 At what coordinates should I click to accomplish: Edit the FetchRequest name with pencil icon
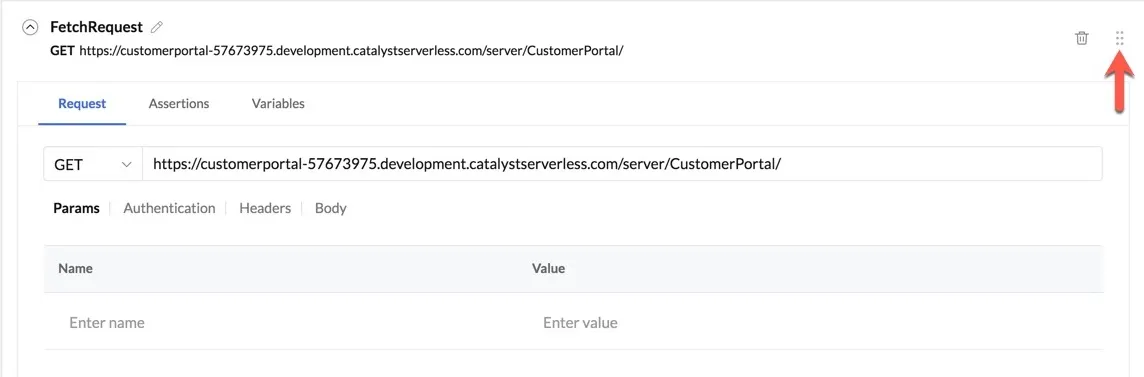(x=157, y=27)
